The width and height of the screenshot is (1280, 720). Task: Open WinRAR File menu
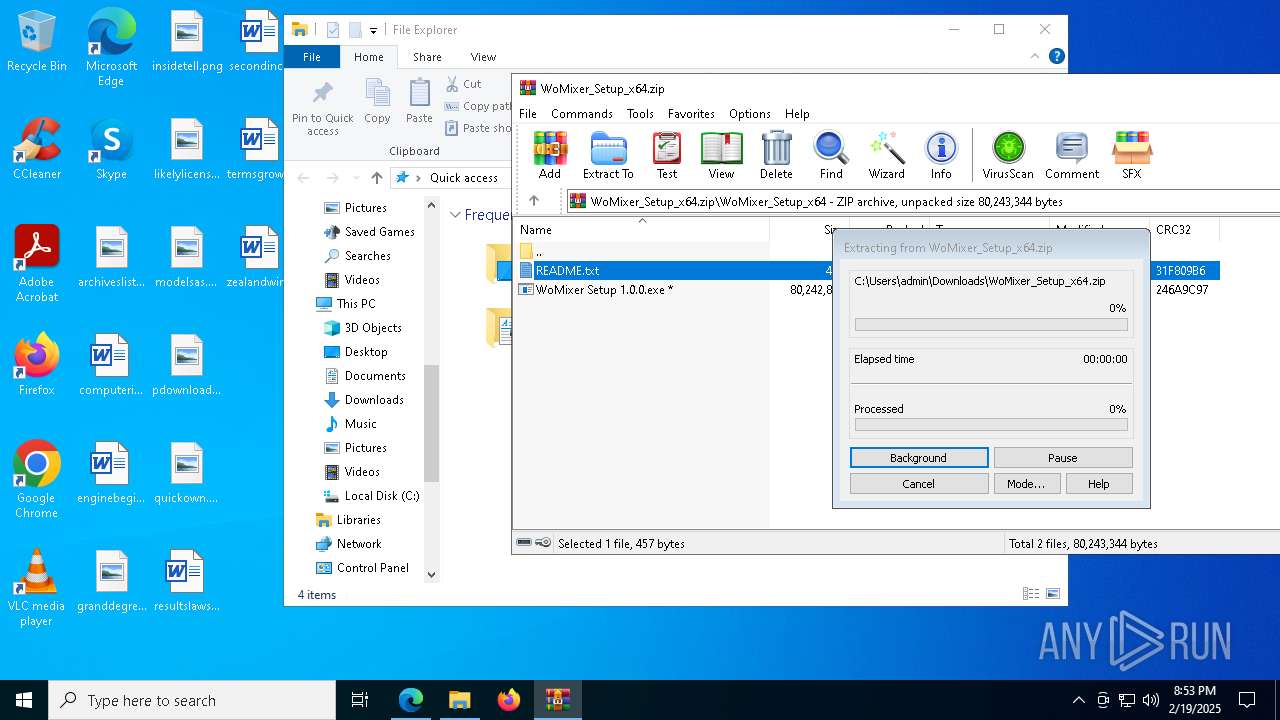[x=528, y=114]
